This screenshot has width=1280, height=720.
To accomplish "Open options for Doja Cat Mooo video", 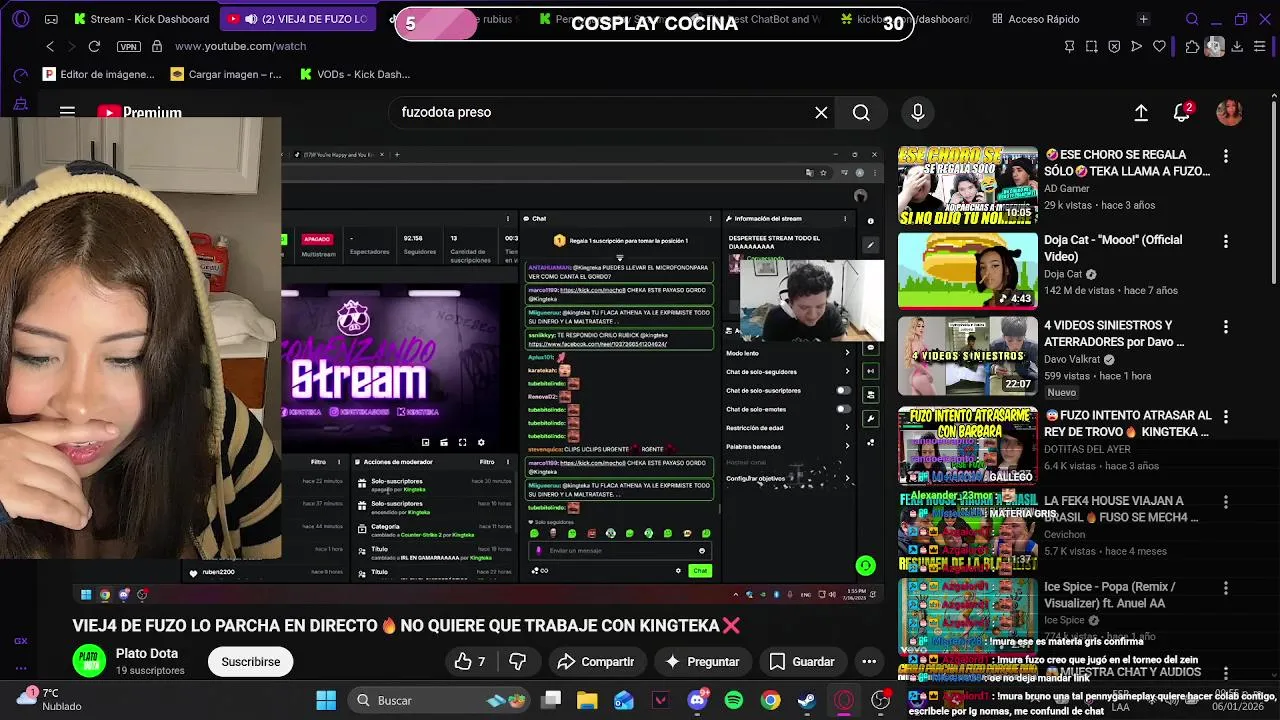I will tap(1225, 241).
